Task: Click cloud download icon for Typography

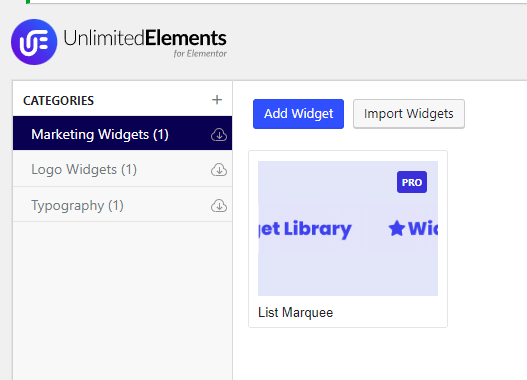Action: point(219,205)
